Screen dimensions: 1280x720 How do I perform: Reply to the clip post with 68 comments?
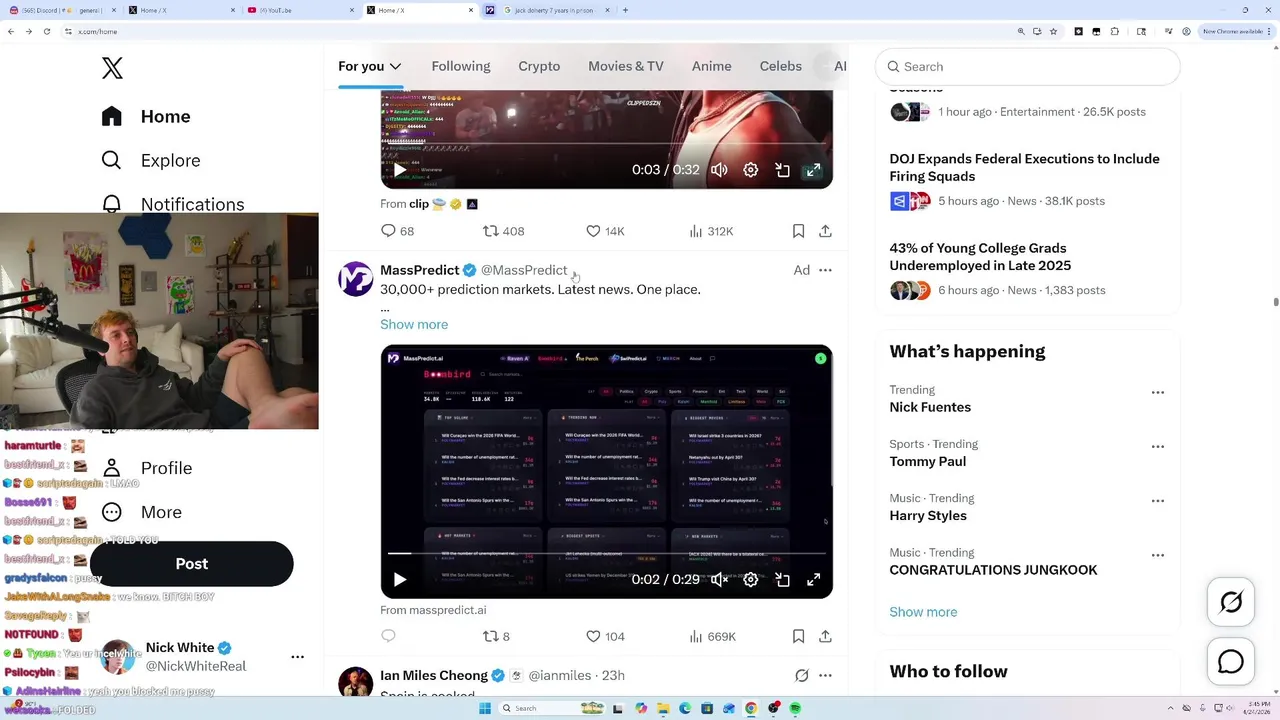pyautogui.click(x=397, y=231)
